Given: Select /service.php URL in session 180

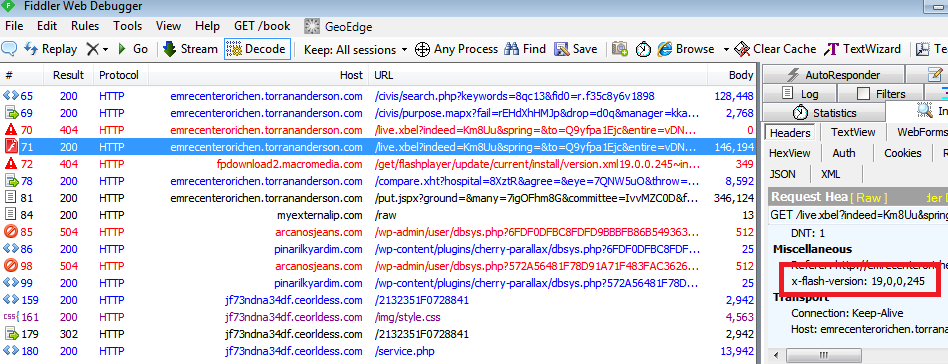Looking at the screenshot, I should pos(404,350).
